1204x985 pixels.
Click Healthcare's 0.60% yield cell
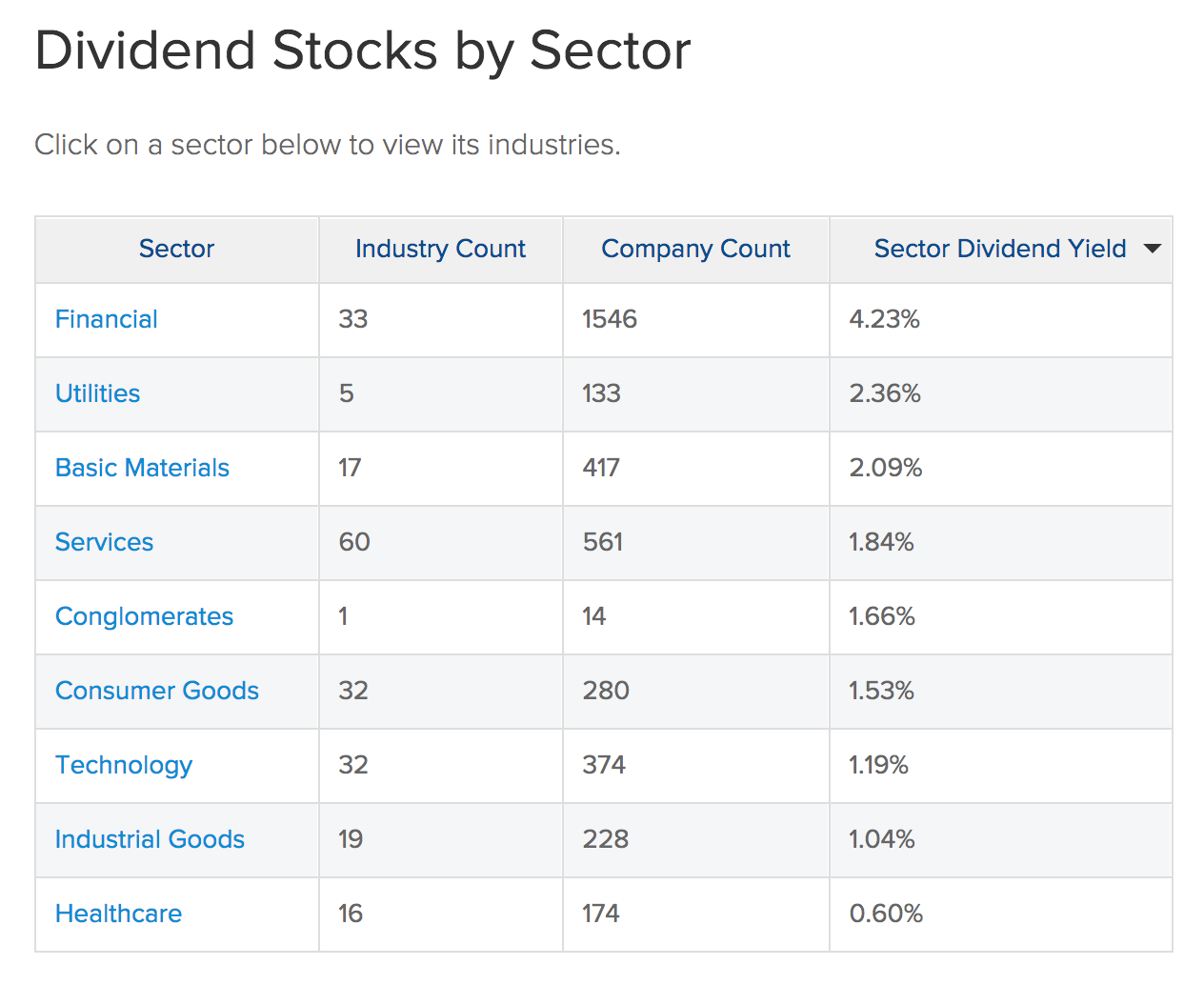click(886, 914)
